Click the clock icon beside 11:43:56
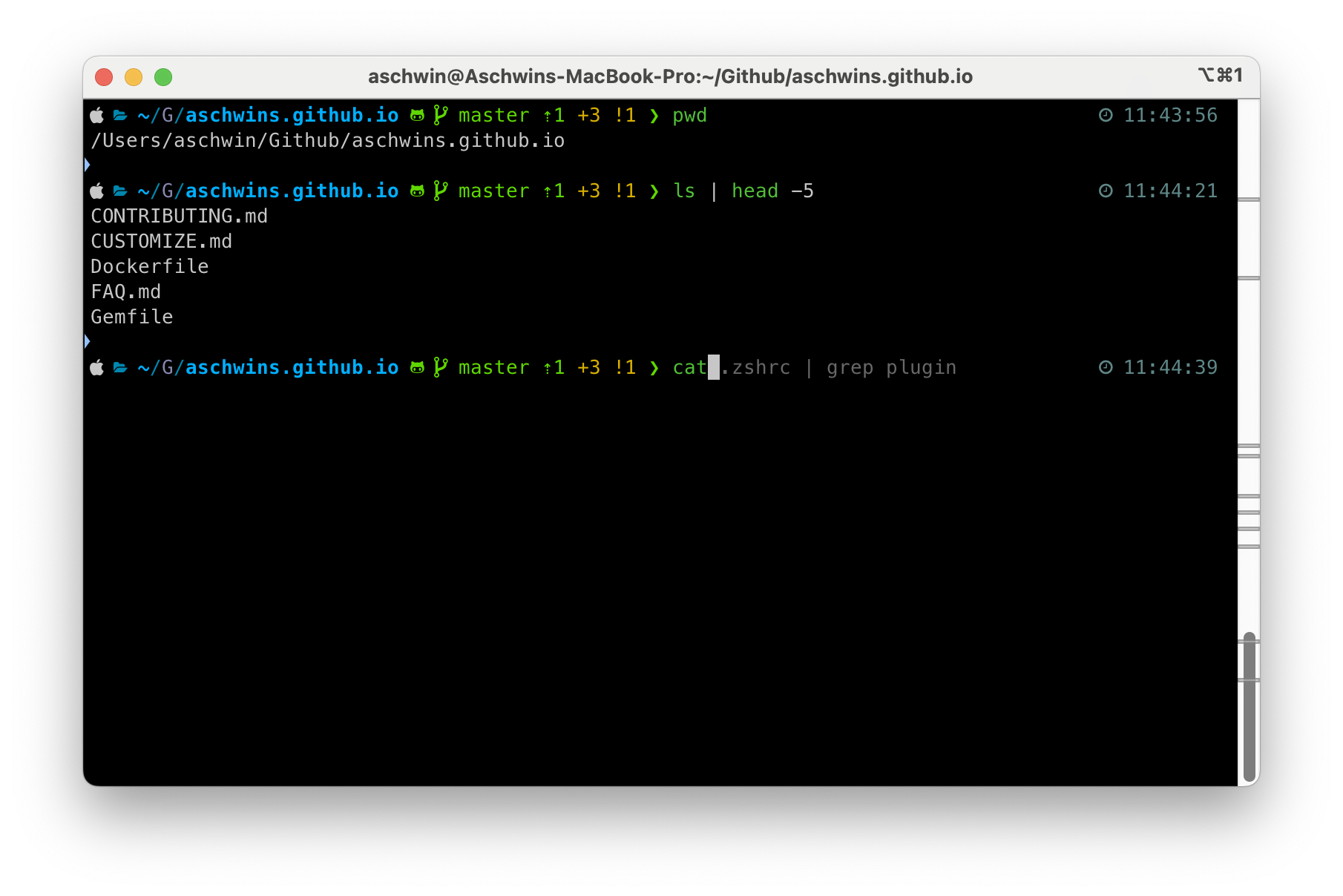This screenshot has width=1343, height=896. [1106, 115]
